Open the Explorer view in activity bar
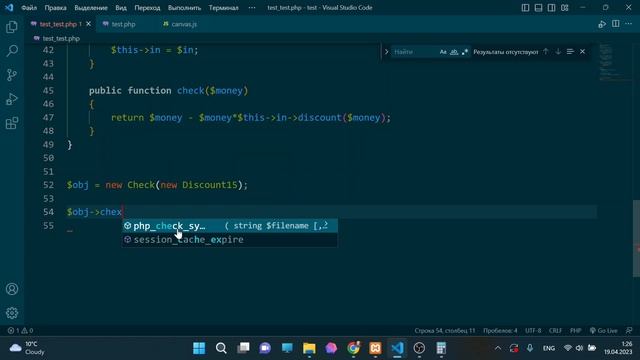 12,27
